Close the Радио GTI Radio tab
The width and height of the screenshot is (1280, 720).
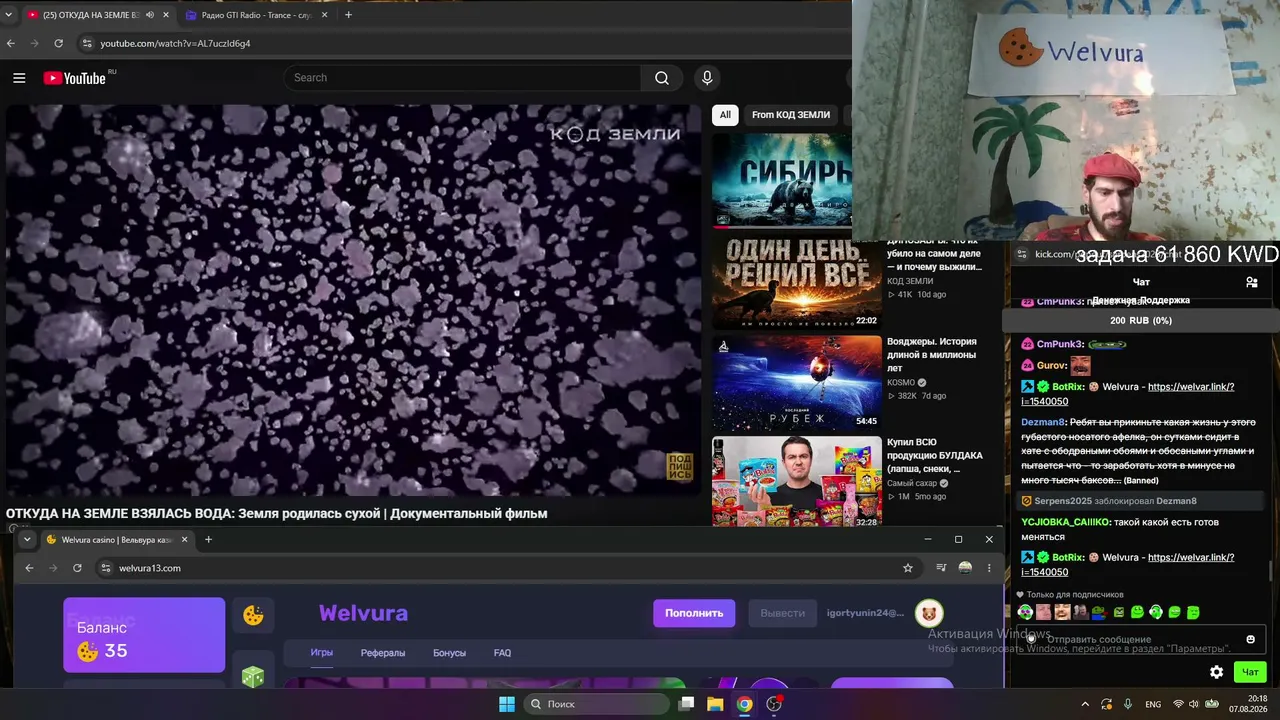point(324,15)
